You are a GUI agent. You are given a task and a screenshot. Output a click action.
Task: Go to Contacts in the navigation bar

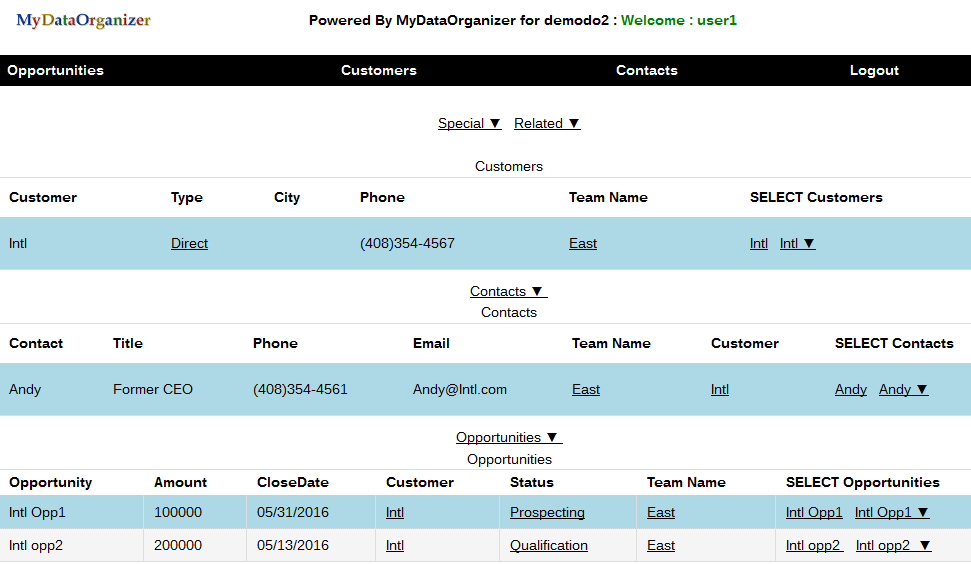click(646, 70)
